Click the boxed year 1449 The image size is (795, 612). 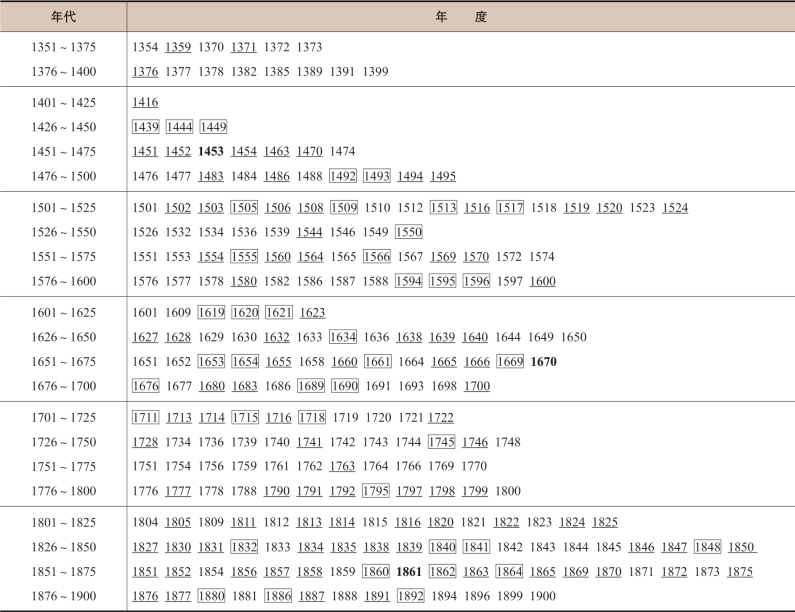click(213, 127)
